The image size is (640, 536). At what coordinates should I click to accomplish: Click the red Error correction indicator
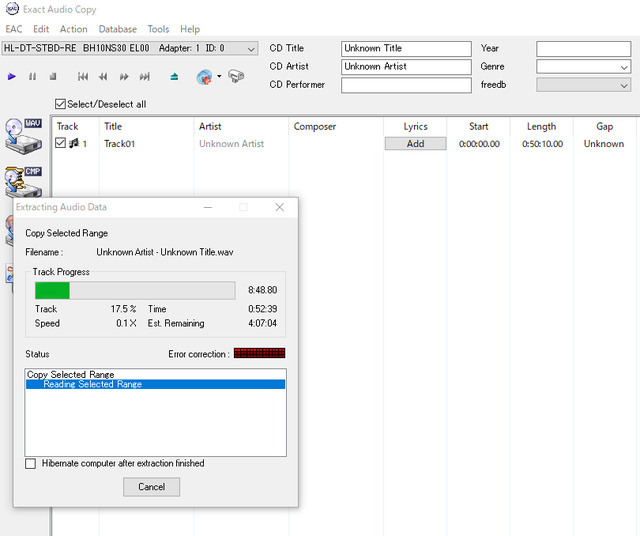click(x=260, y=353)
